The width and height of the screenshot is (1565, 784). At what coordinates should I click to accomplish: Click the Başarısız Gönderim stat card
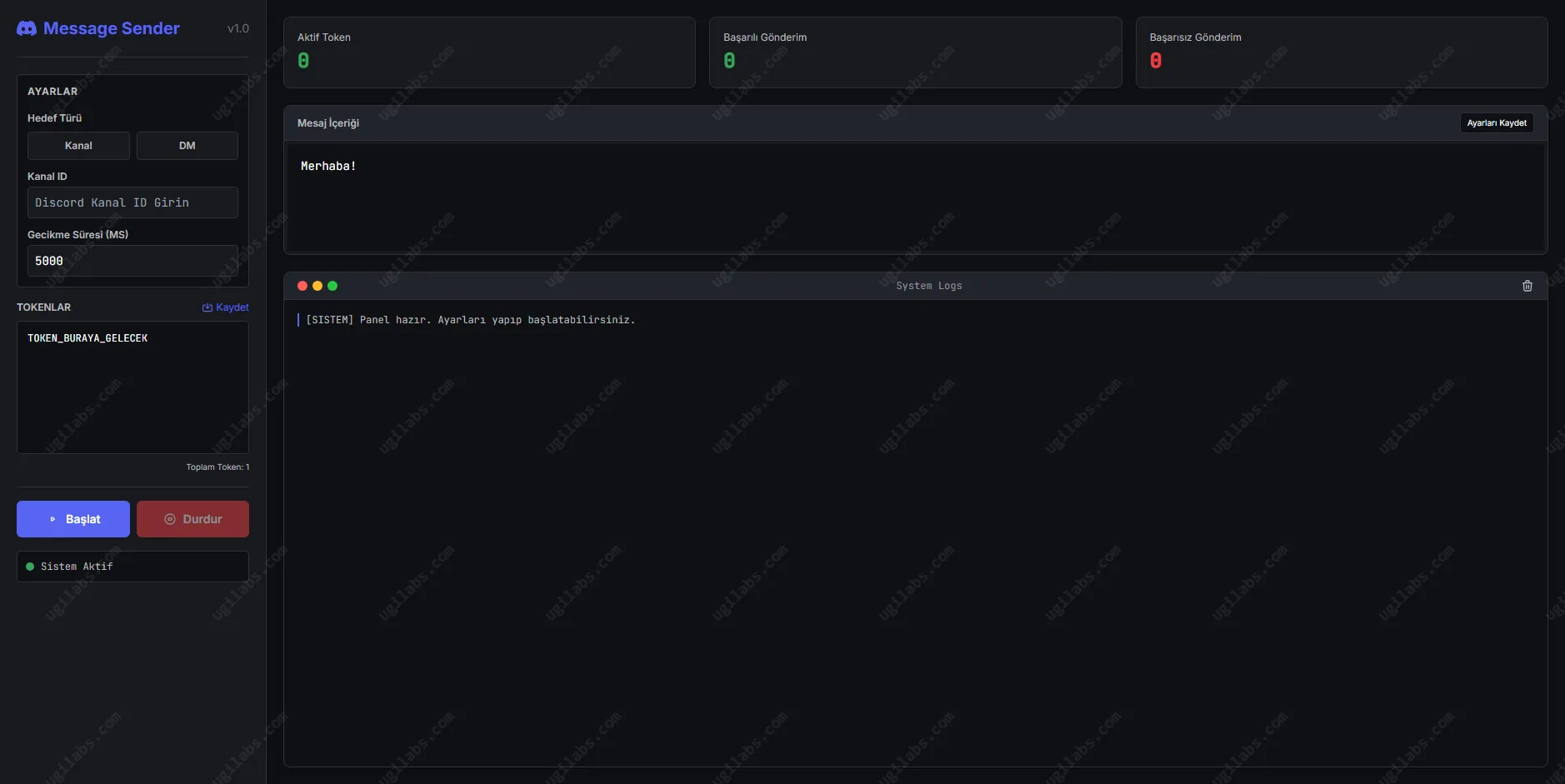1342,52
